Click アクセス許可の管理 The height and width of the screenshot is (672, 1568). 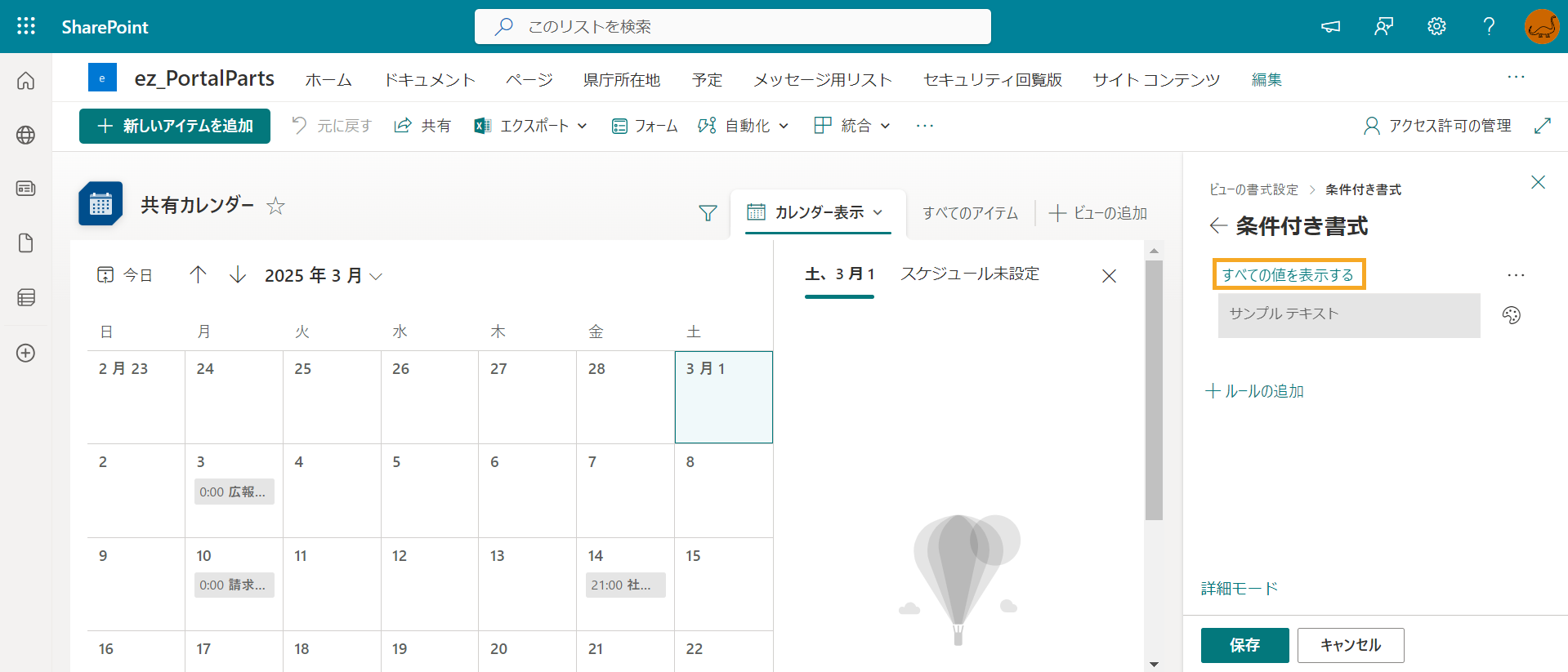pos(1437,126)
